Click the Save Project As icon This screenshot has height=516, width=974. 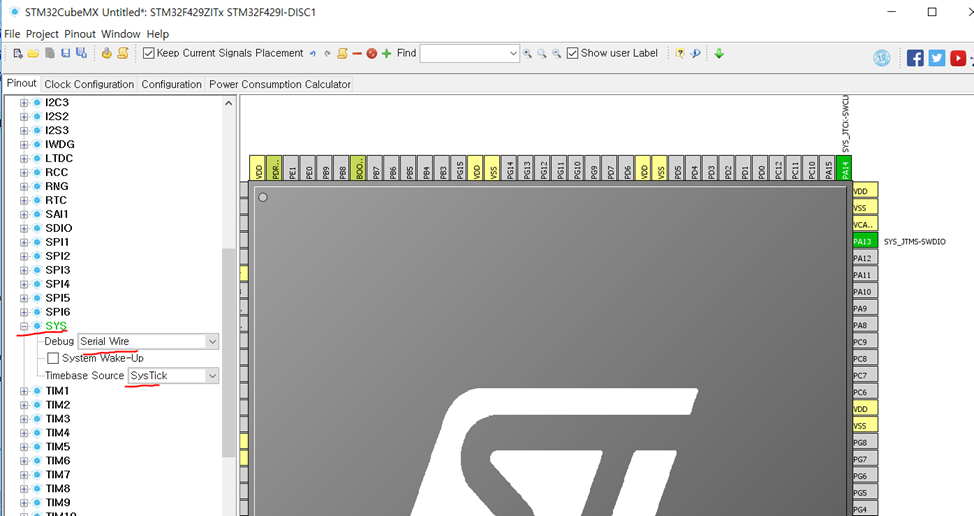[81, 53]
